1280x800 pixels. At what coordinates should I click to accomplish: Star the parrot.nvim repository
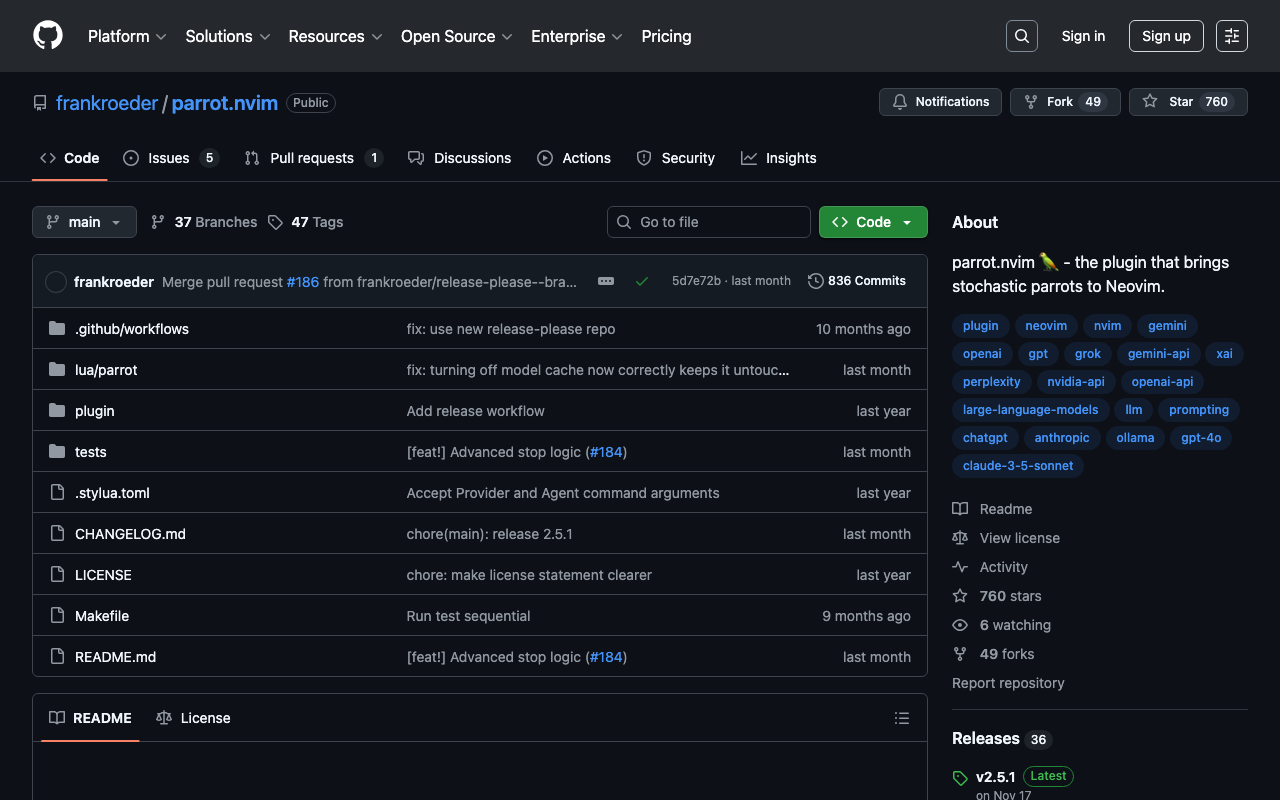coord(1187,102)
